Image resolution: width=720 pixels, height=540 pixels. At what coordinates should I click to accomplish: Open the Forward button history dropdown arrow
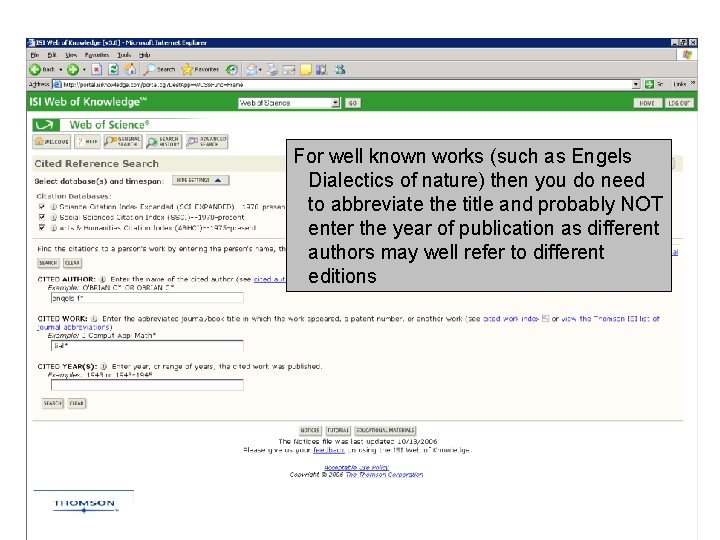[x=84, y=70]
